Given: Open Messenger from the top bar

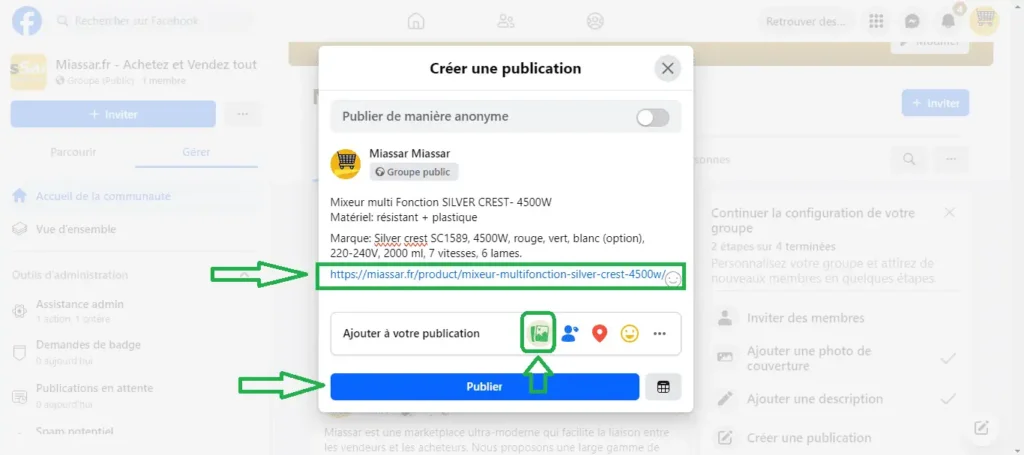Looking at the screenshot, I should click(x=912, y=21).
